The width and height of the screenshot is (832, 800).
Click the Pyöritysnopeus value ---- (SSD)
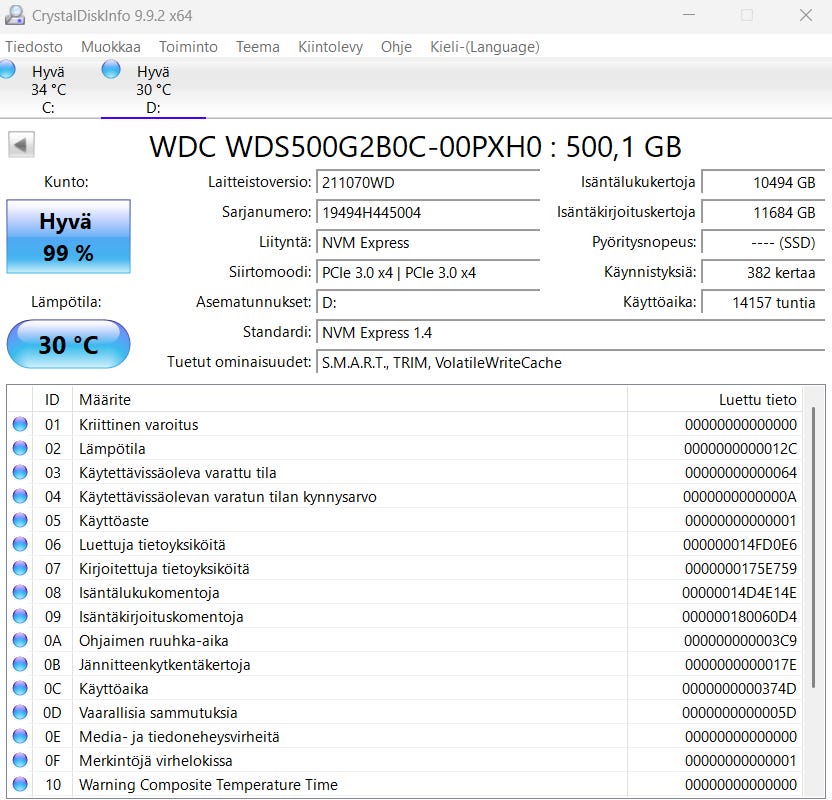coord(763,242)
